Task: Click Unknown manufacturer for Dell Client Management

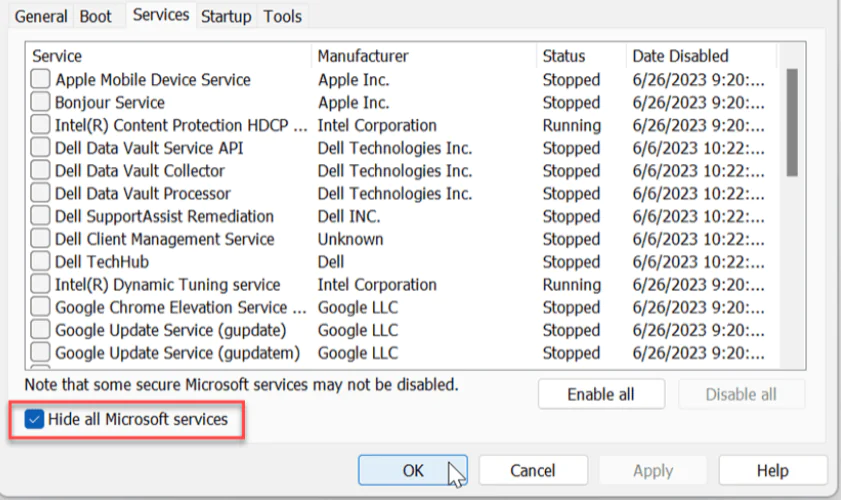Action: (x=350, y=239)
